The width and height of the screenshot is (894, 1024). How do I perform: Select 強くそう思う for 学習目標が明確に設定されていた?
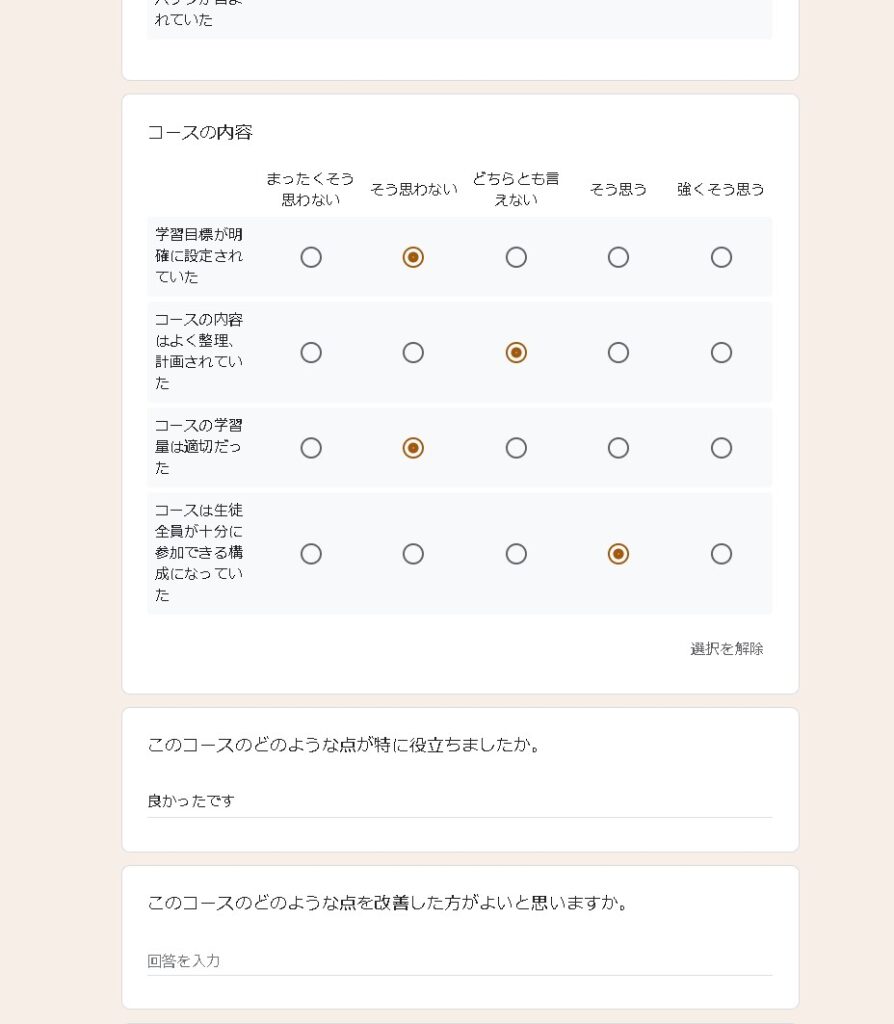(721, 258)
